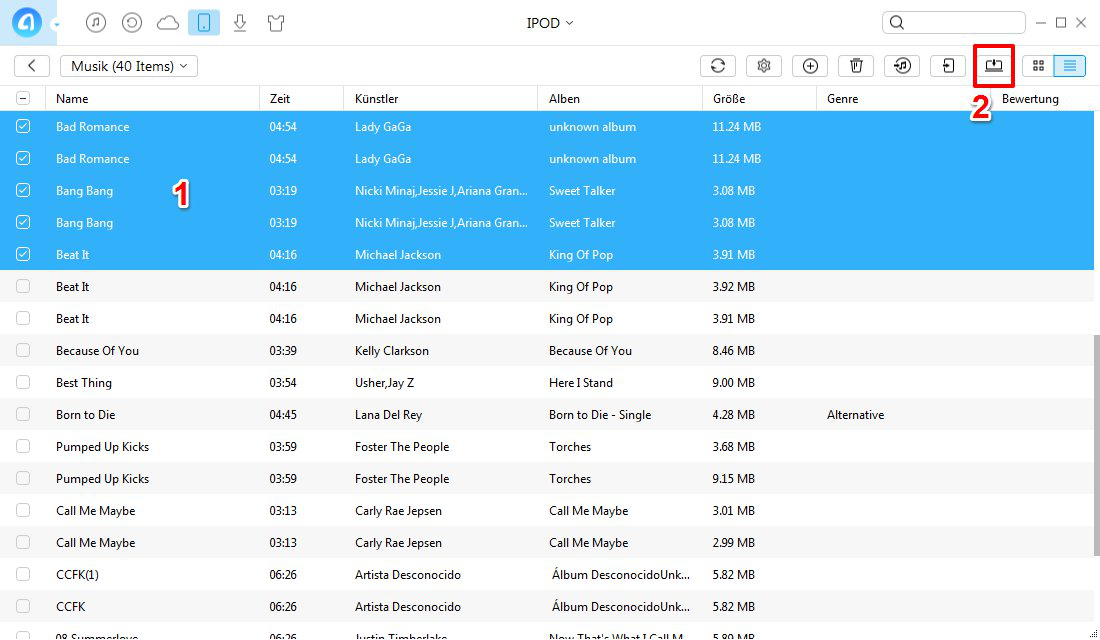The width and height of the screenshot is (1100, 640).
Task: Click the 9.15 MB size cell
Action: point(734,479)
